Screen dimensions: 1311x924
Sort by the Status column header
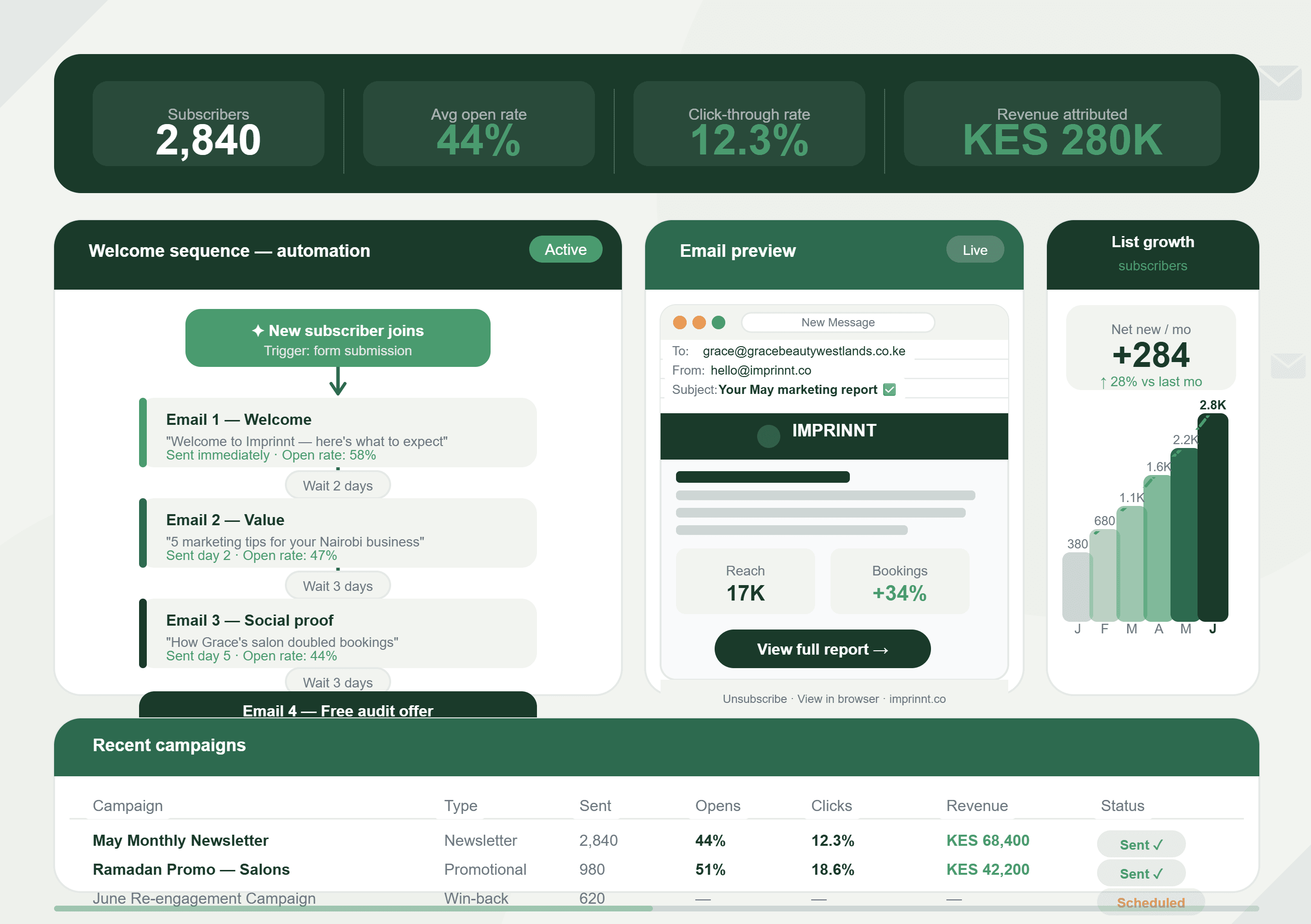pos(1122,805)
